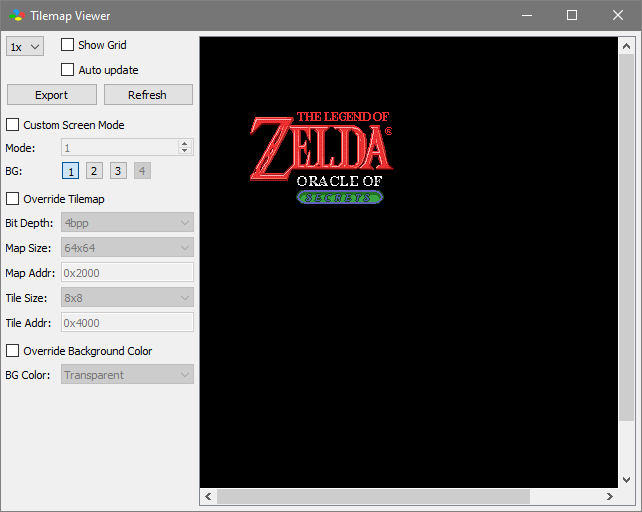642x512 pixels.
Task: Click the Tile Addr 0x4000 field
Action: (x=127, y=323)
